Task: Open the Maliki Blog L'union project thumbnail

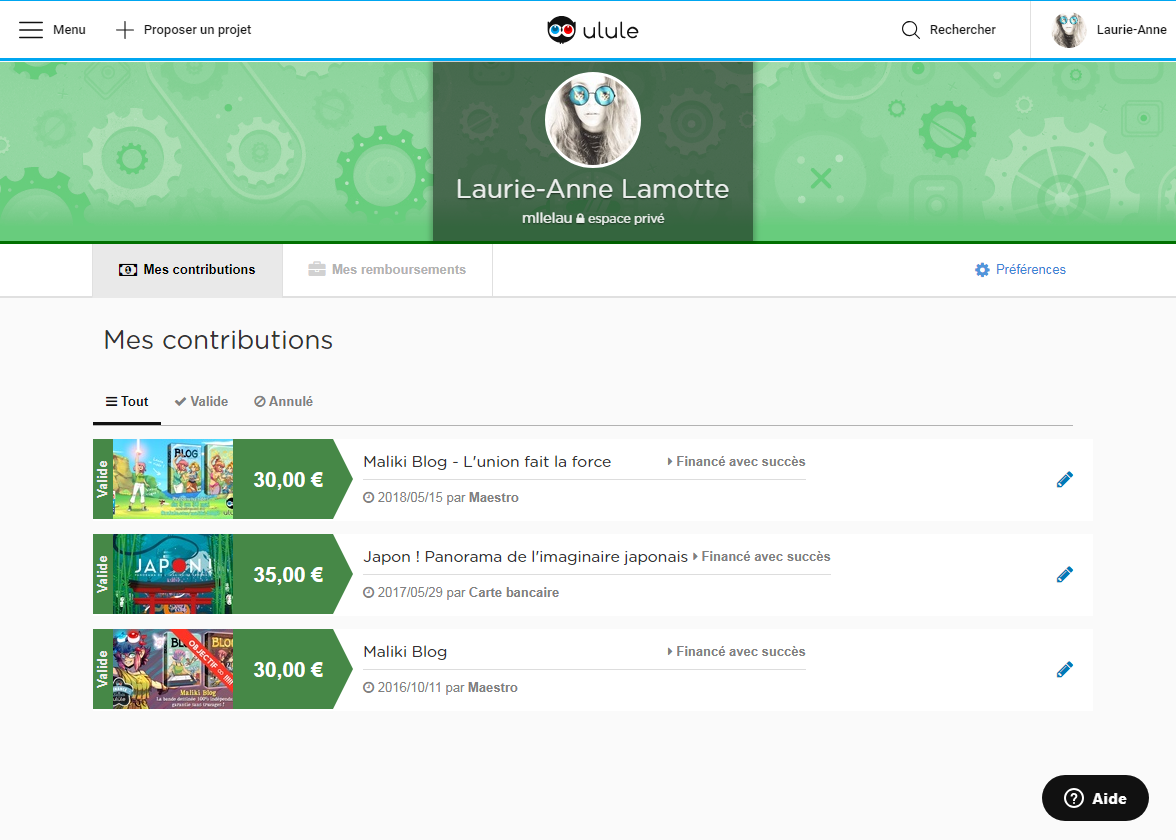Action: pyautogui.click(x=173, y=480)
